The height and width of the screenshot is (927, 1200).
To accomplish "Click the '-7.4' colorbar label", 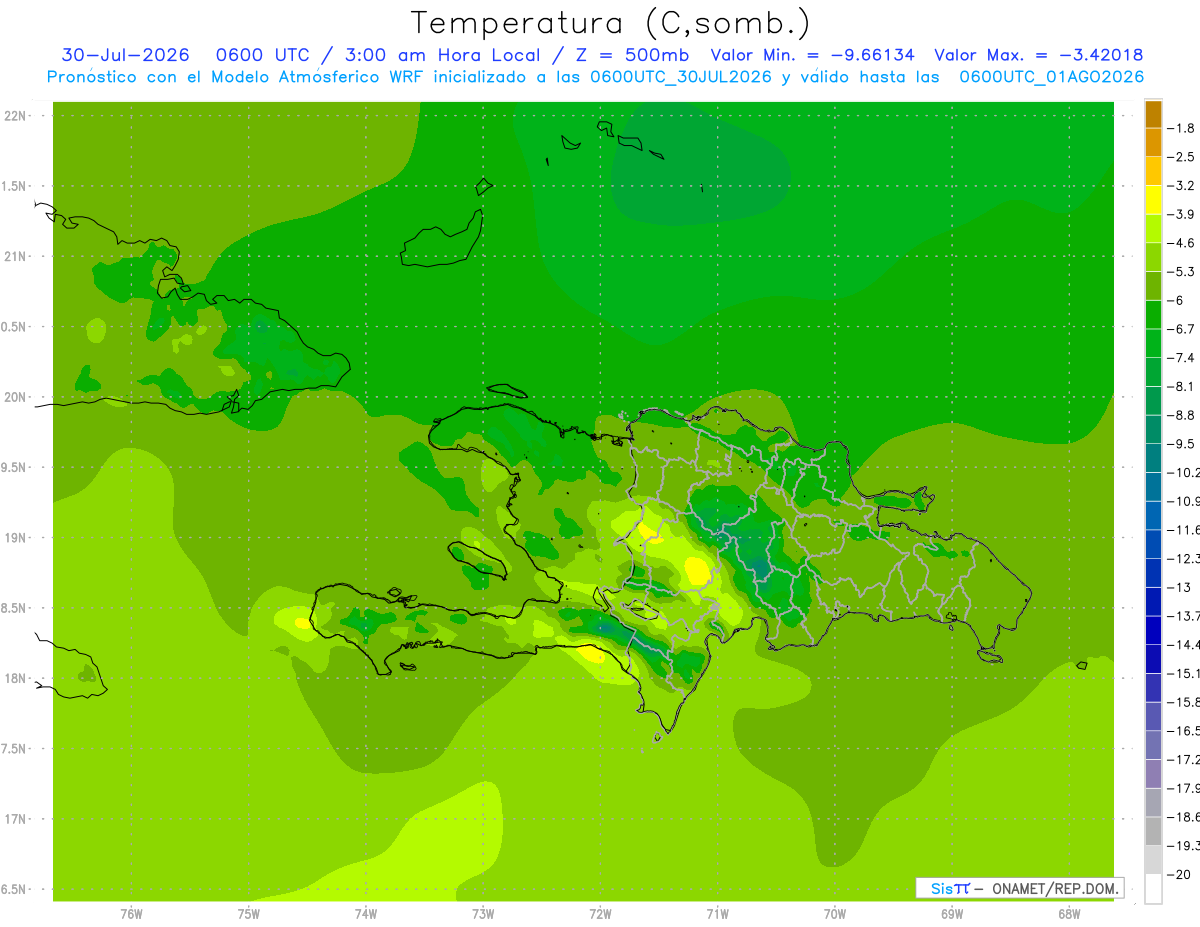I will (1181, 358).
